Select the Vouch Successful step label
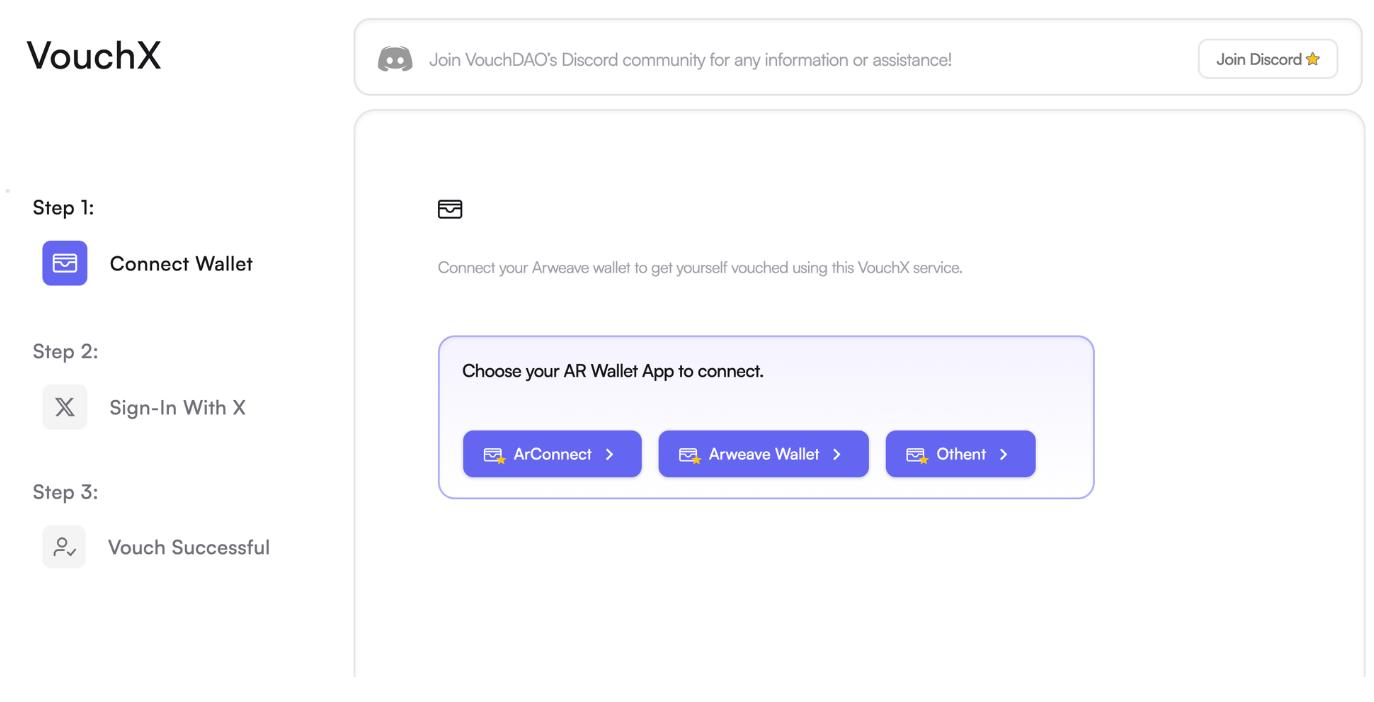Image resolution: width=1374 pixels, height=702 pixels. click(x=189, y=547)
